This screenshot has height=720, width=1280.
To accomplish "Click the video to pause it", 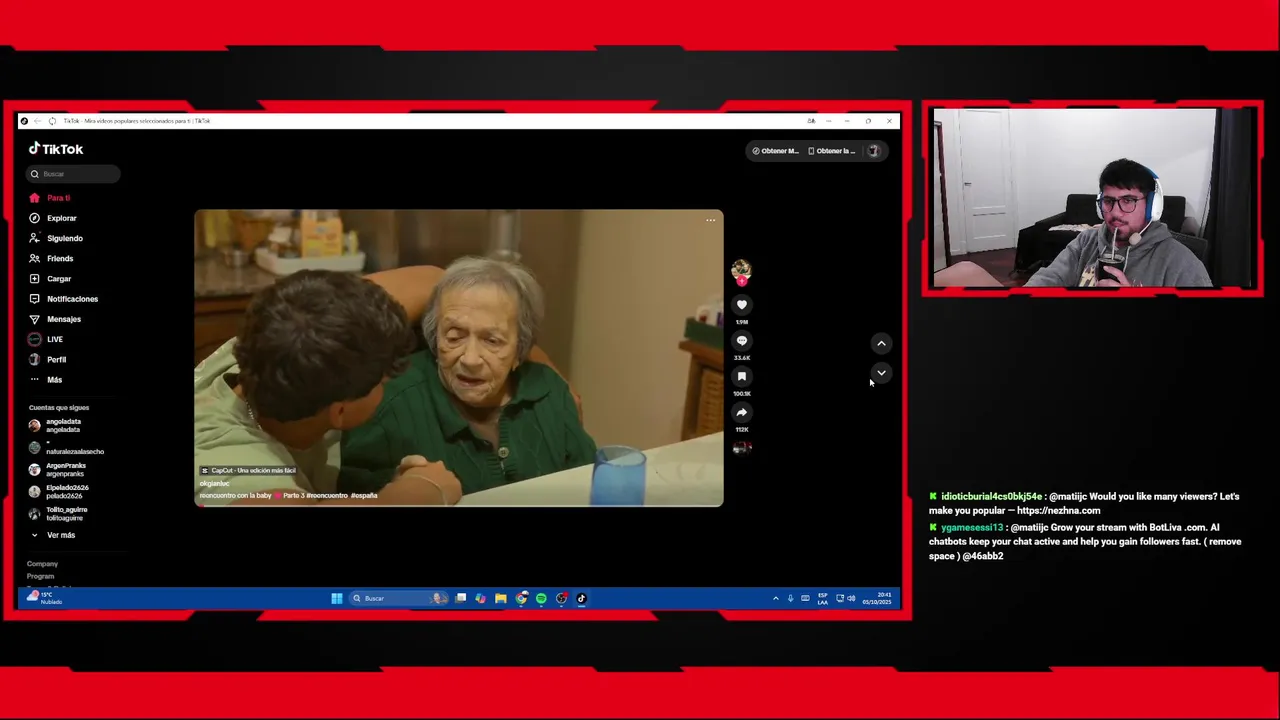I will pyautogui.click(x=459, y=357).
